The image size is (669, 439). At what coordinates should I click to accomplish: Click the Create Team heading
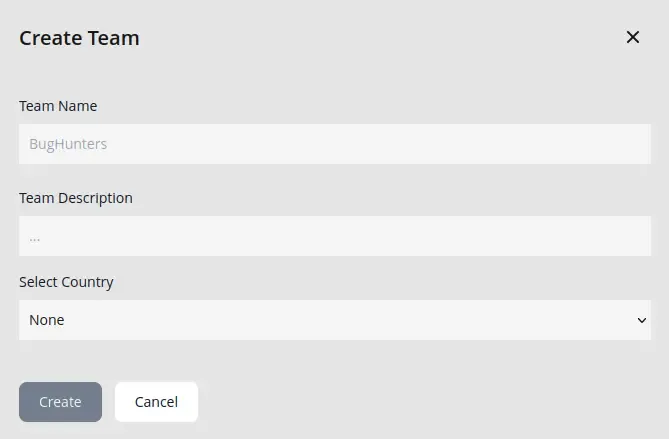[79, 38]
